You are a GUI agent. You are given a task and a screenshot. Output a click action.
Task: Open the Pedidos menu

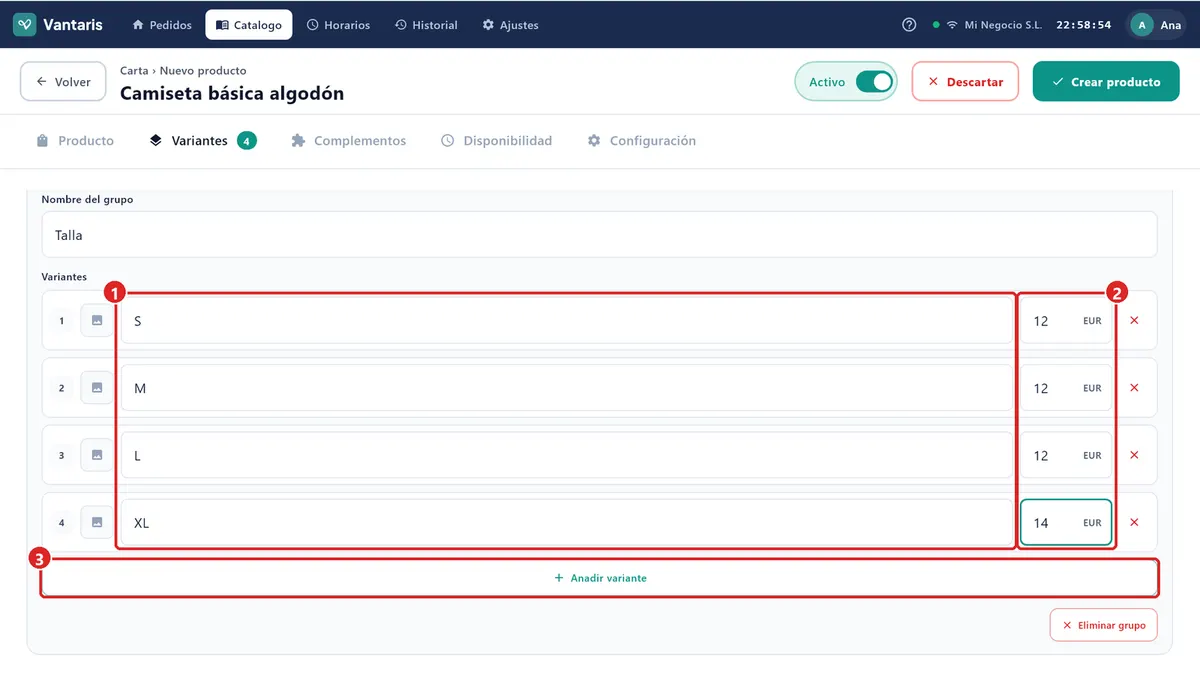[x=161, y=25]
